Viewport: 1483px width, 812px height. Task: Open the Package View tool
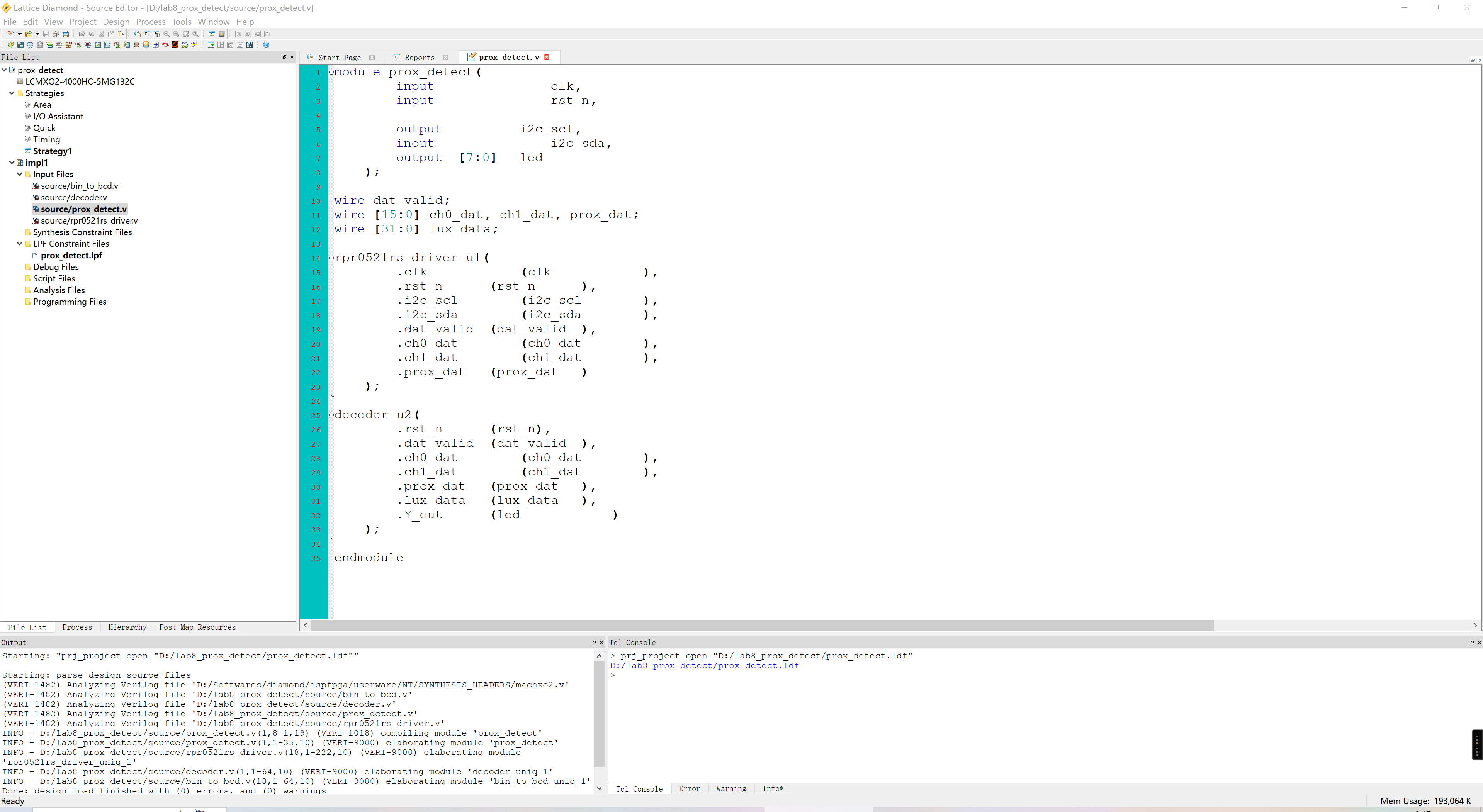click(20, 45)
